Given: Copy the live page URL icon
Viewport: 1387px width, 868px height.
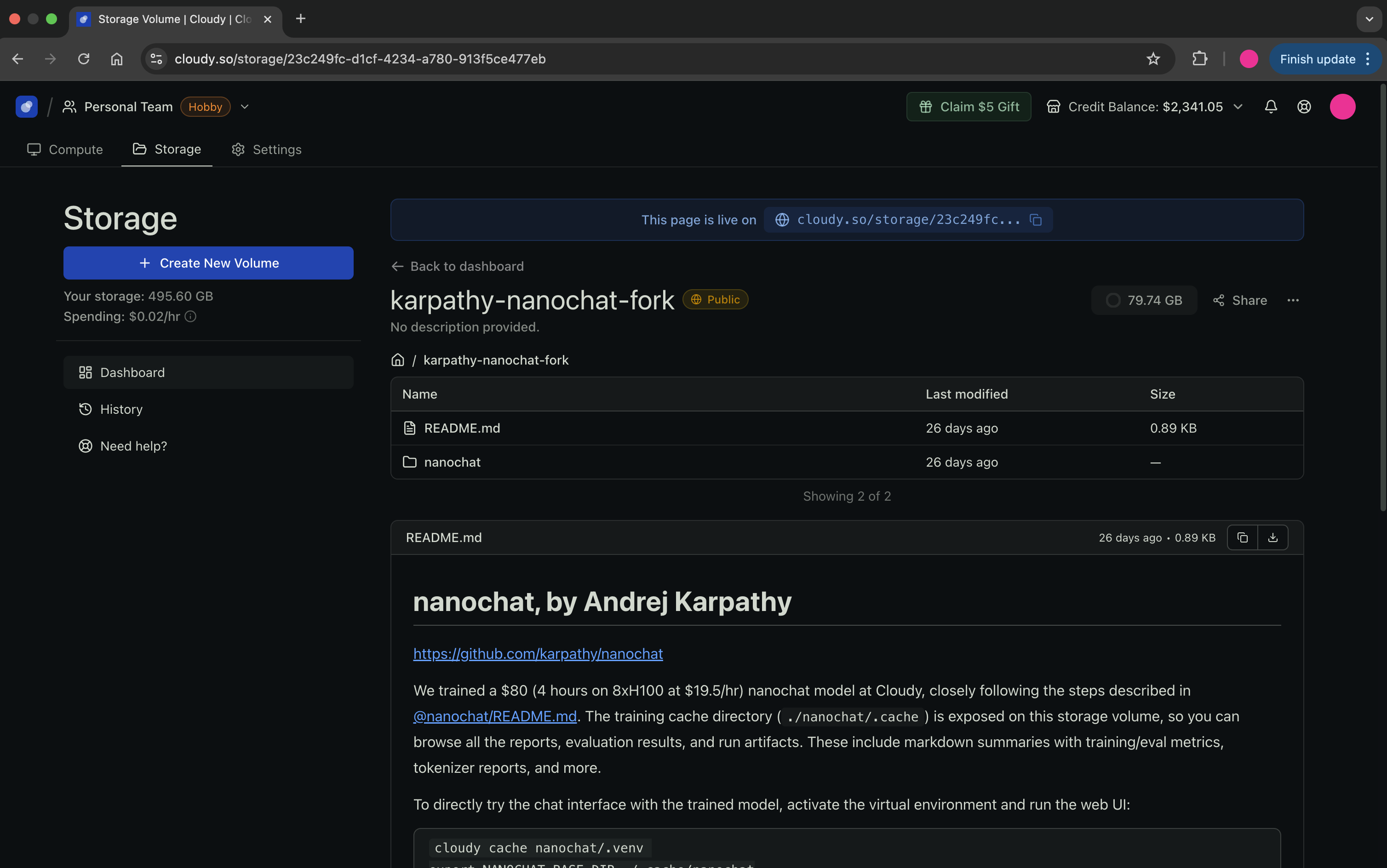Looking at the screenshot, I should 1036,220.
